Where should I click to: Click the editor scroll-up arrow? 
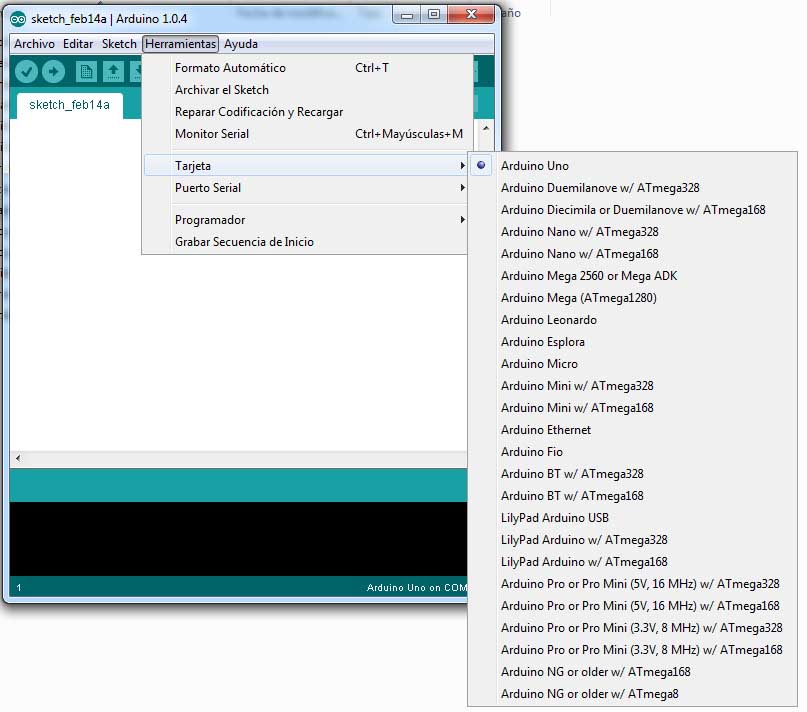(x=486, y=128)
